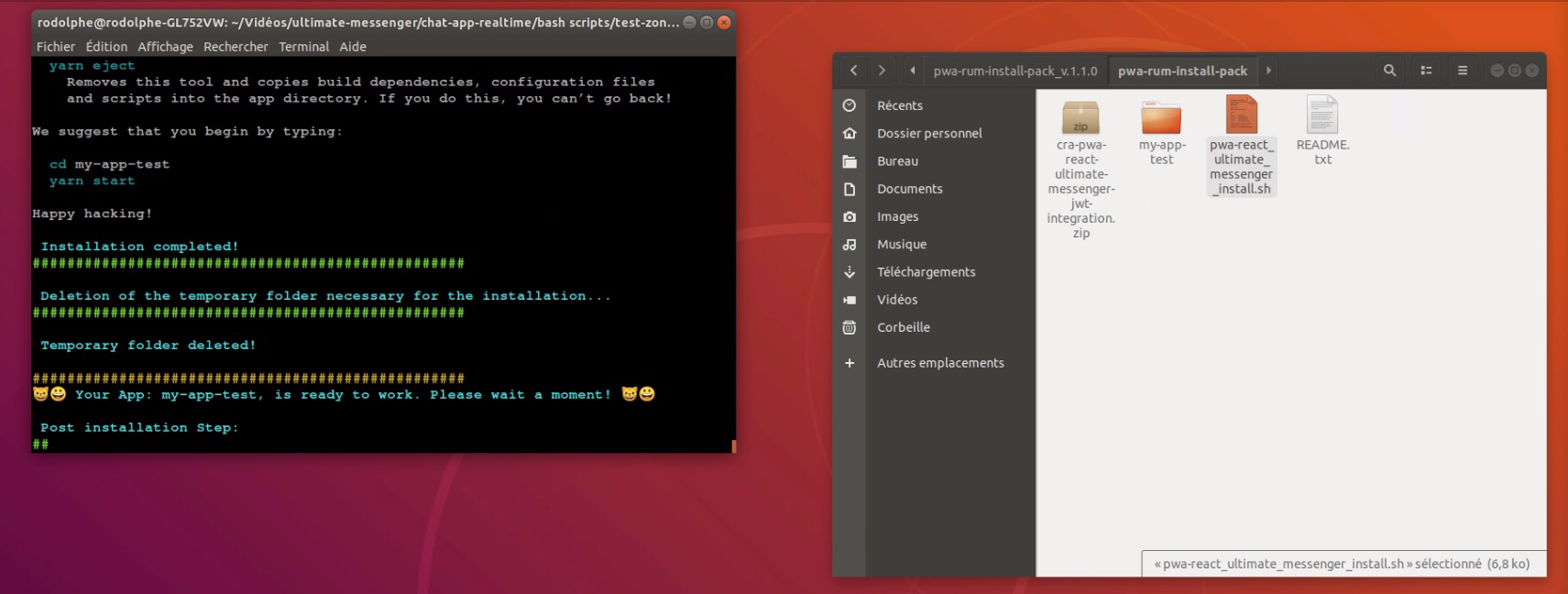Toggle the list/grid view button

click(1426, 71)
